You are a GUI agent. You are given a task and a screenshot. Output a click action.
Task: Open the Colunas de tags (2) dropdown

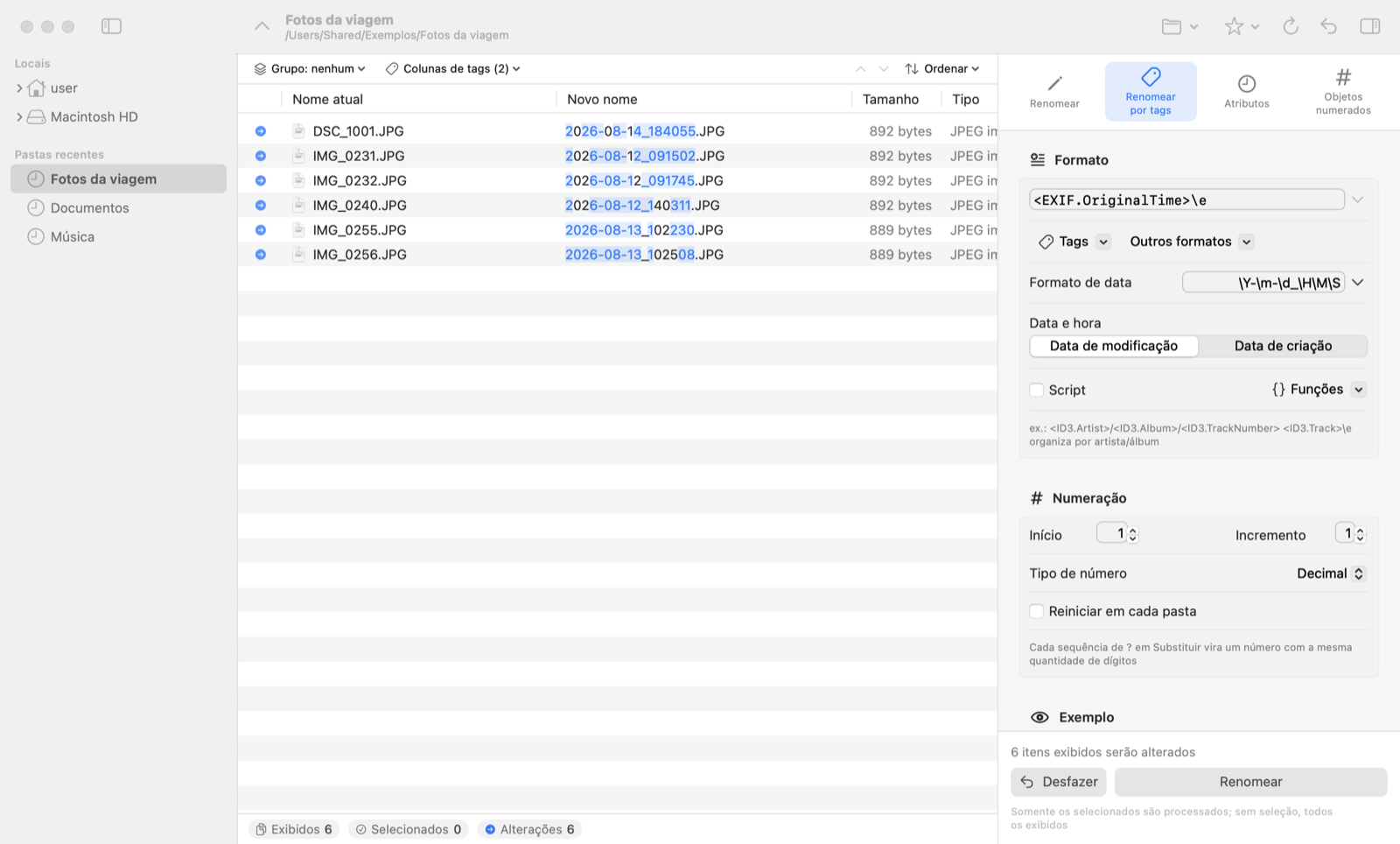(x=453, y=68)
